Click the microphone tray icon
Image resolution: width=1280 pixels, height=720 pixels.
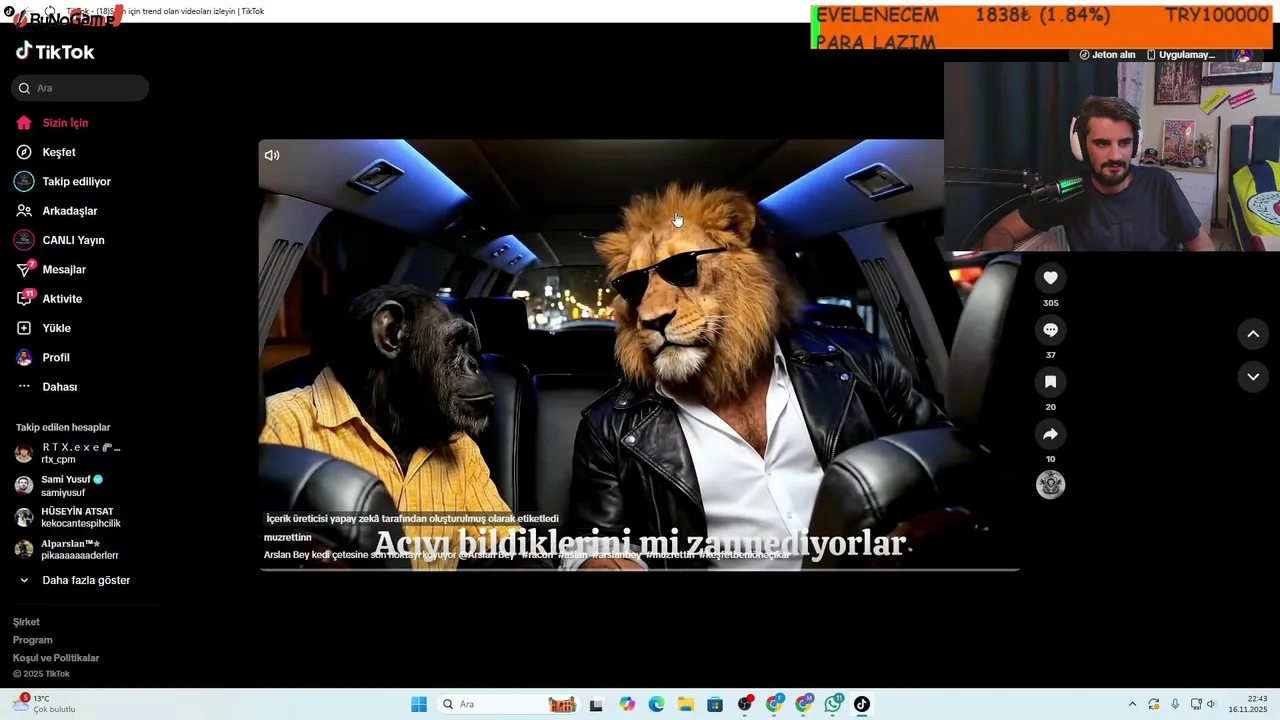click(1175, 704)
